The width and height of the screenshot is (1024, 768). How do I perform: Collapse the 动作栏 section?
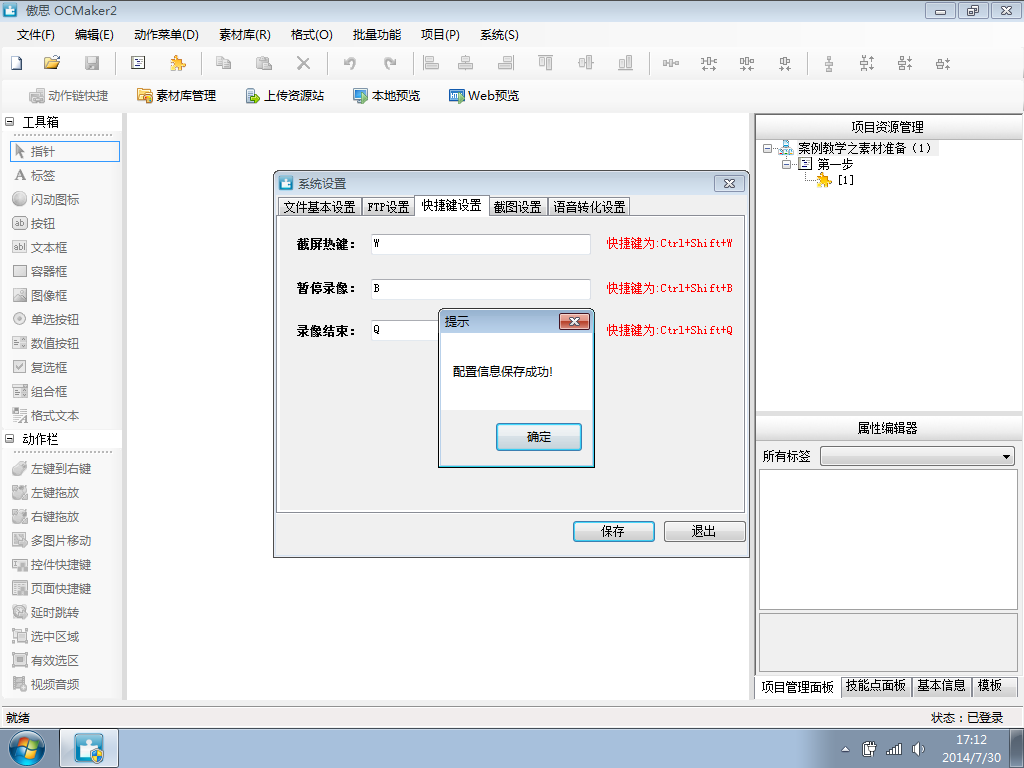pyautogui.click(x=10, y=439)
